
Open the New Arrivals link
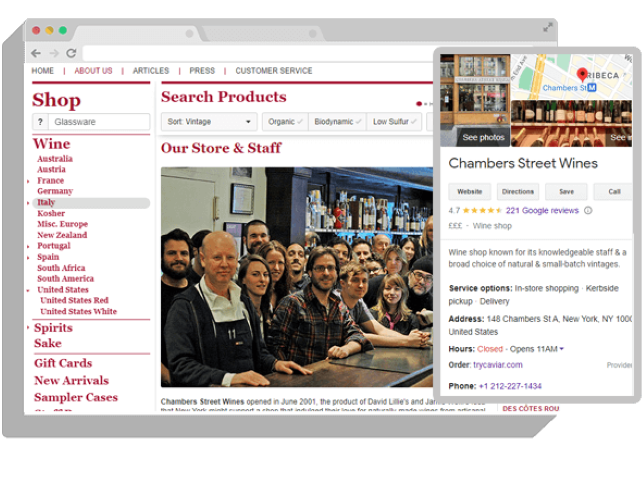point(71,381)
